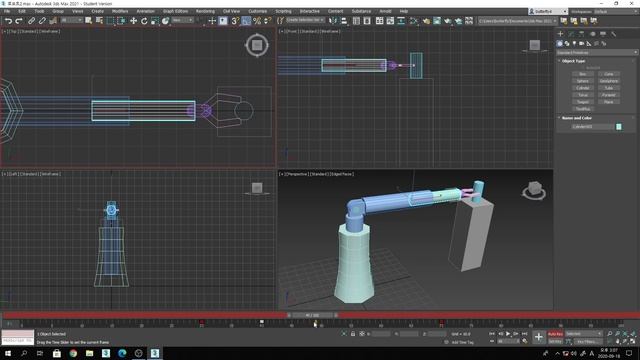Open the Customize menu
This screenshot has height=360, width=640.
pyautogui.click(x=258, y=11)
